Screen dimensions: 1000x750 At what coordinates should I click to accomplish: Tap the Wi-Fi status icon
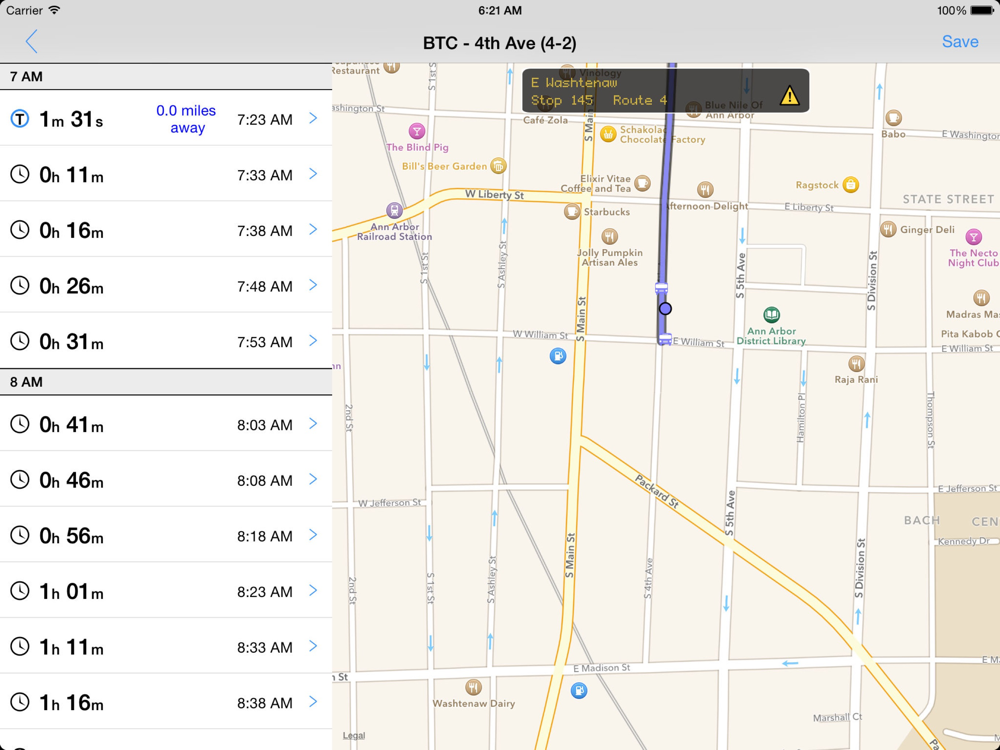[x=55, y=10]
